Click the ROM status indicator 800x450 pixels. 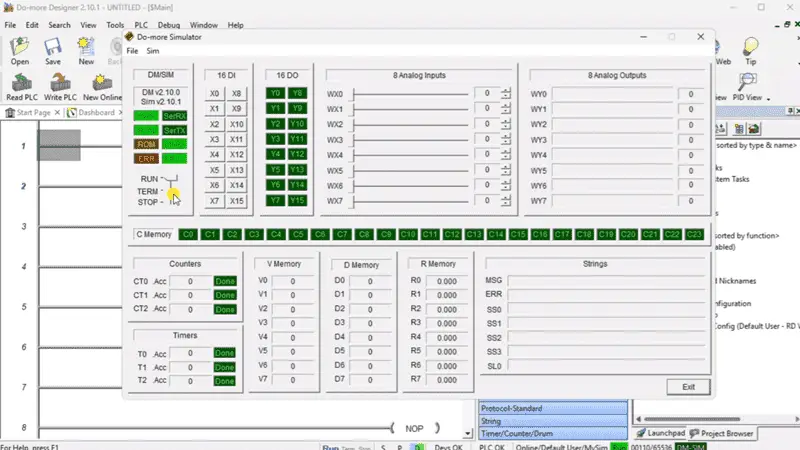146,144
